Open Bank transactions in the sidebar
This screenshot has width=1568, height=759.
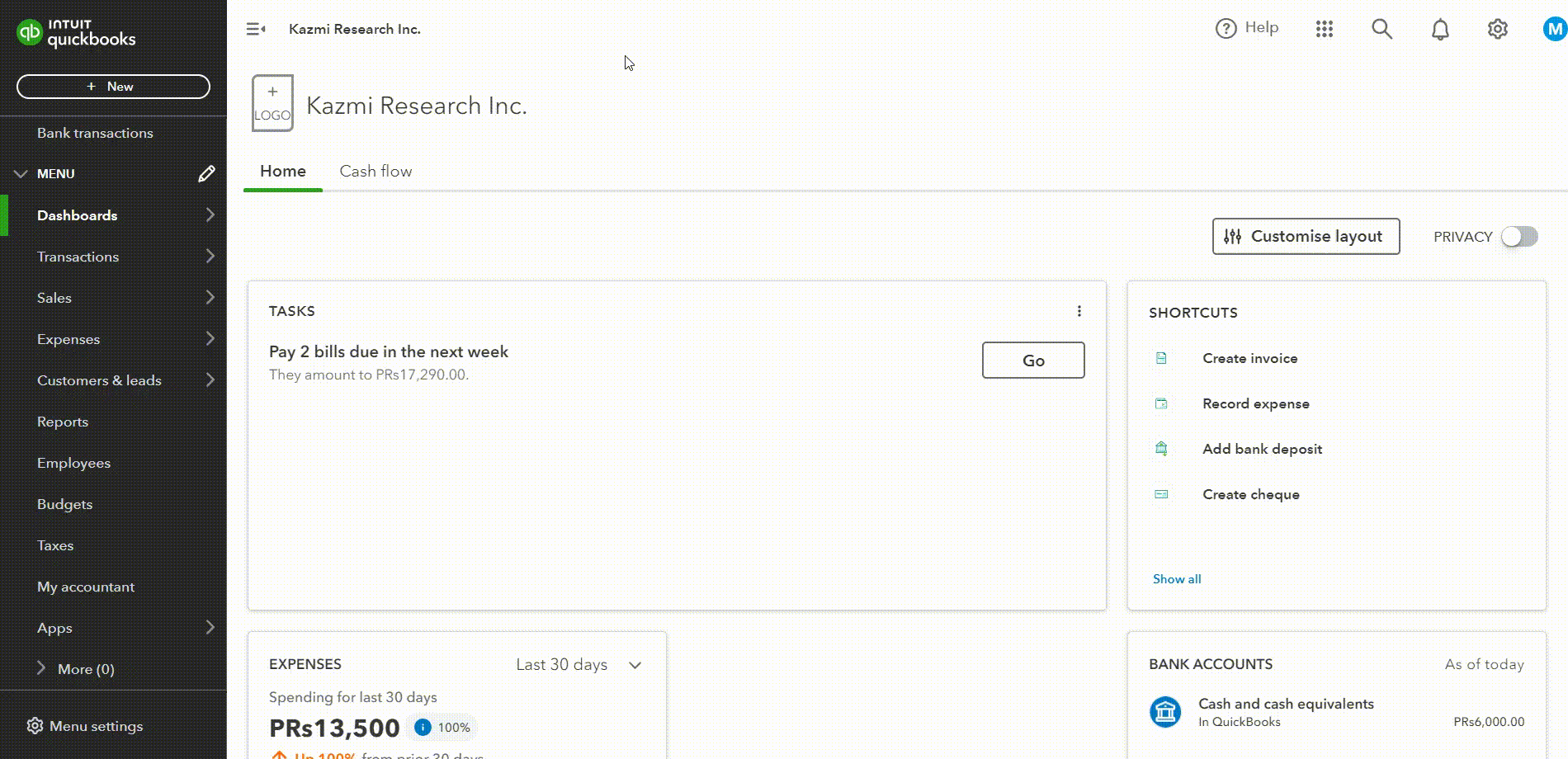[x=95, y=133]
